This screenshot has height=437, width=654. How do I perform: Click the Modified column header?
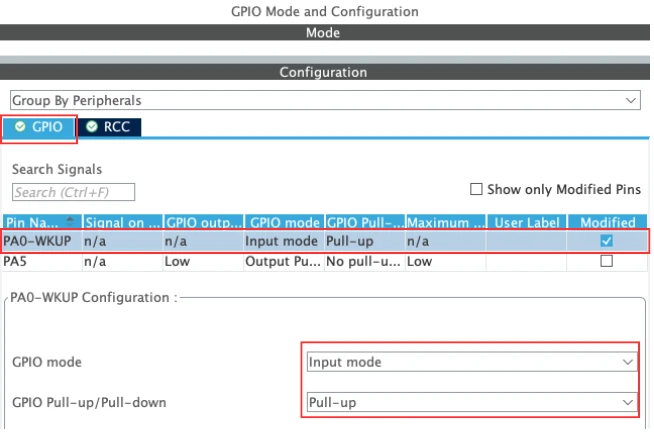[x=607, y=222]
